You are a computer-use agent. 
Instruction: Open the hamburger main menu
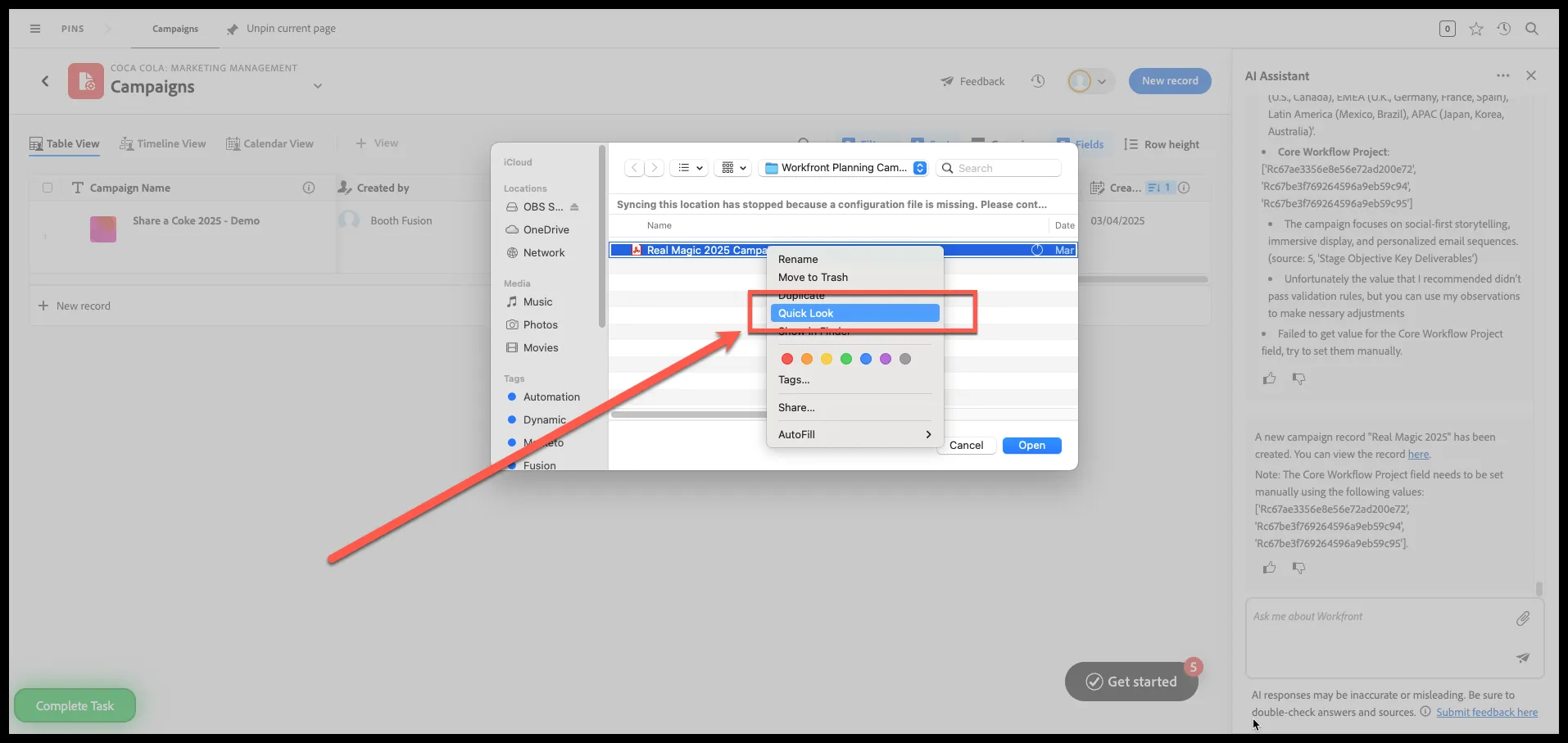coord(35,29)
